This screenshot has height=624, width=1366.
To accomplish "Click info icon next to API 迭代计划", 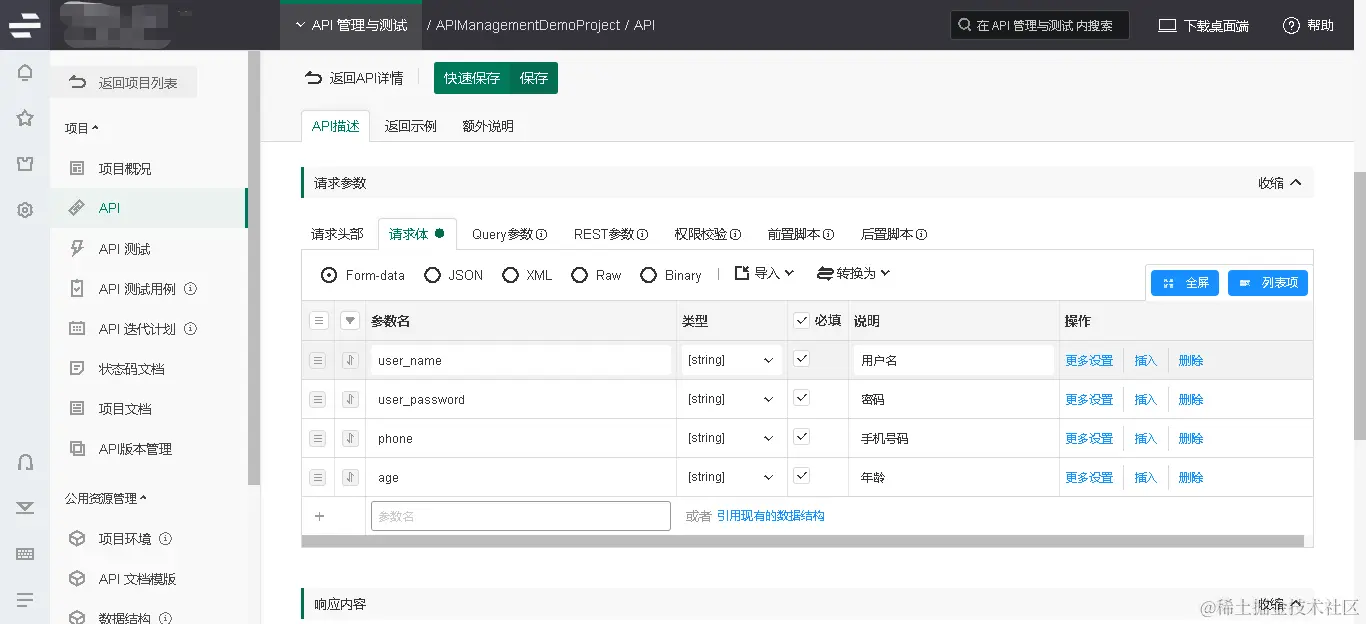I will click(190, 329).
